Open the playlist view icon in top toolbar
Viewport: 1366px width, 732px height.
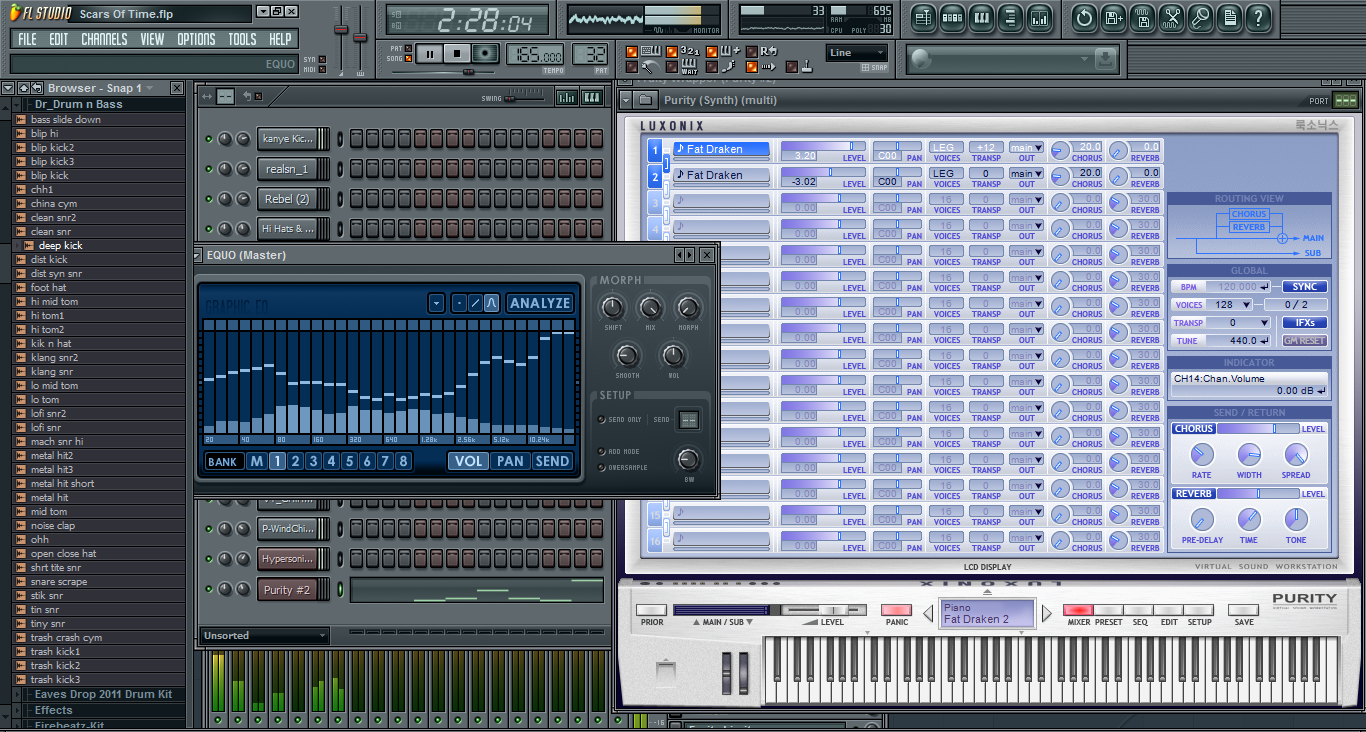923,17
